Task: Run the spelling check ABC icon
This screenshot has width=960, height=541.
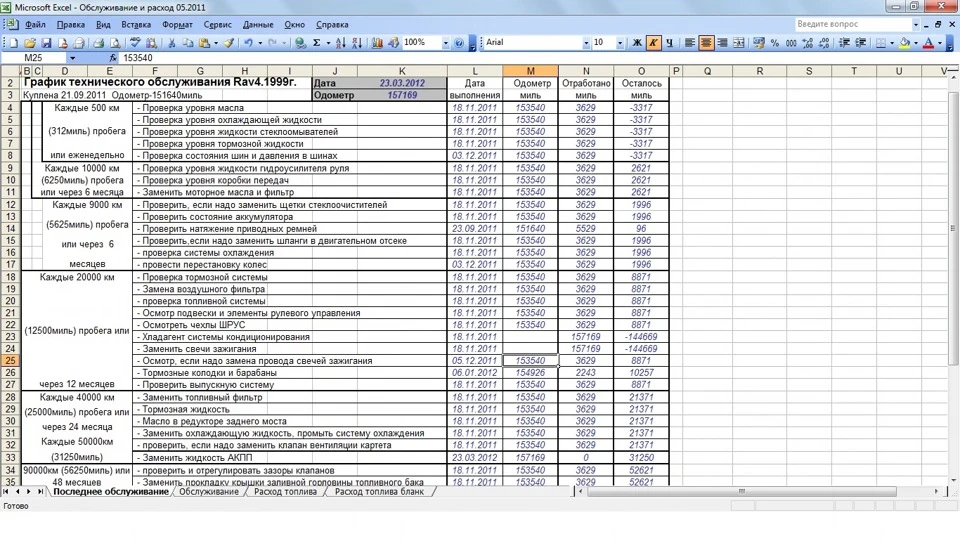Action: coord(135,43)
